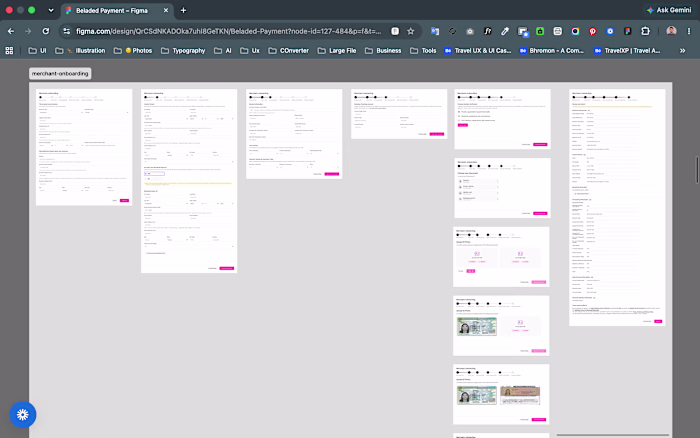This screenshot has height=438, width=700.
Task: Expand the tab search chevron
Action: coord(51,10)
